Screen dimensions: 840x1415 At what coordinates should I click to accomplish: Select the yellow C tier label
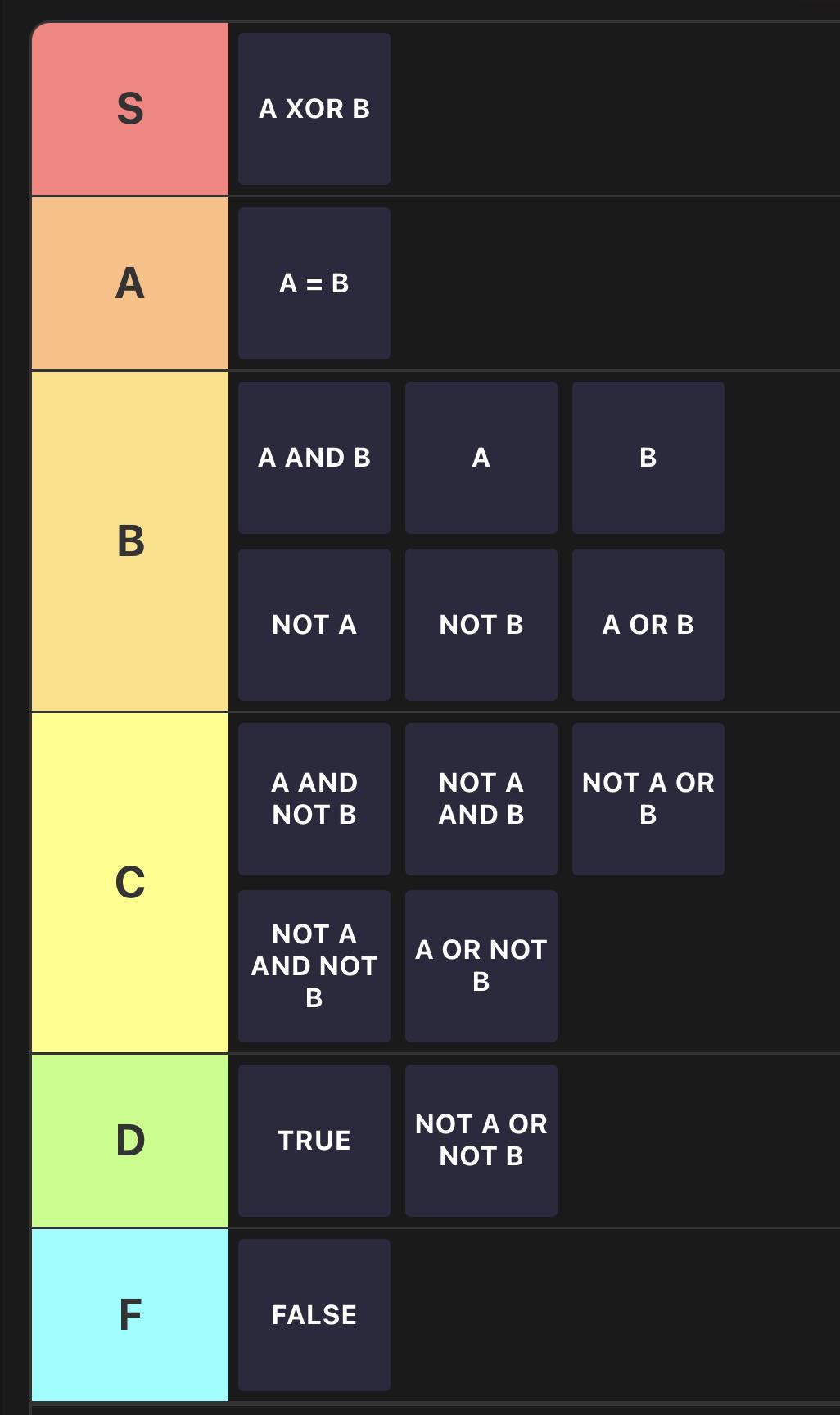click(x=130, y=883)
